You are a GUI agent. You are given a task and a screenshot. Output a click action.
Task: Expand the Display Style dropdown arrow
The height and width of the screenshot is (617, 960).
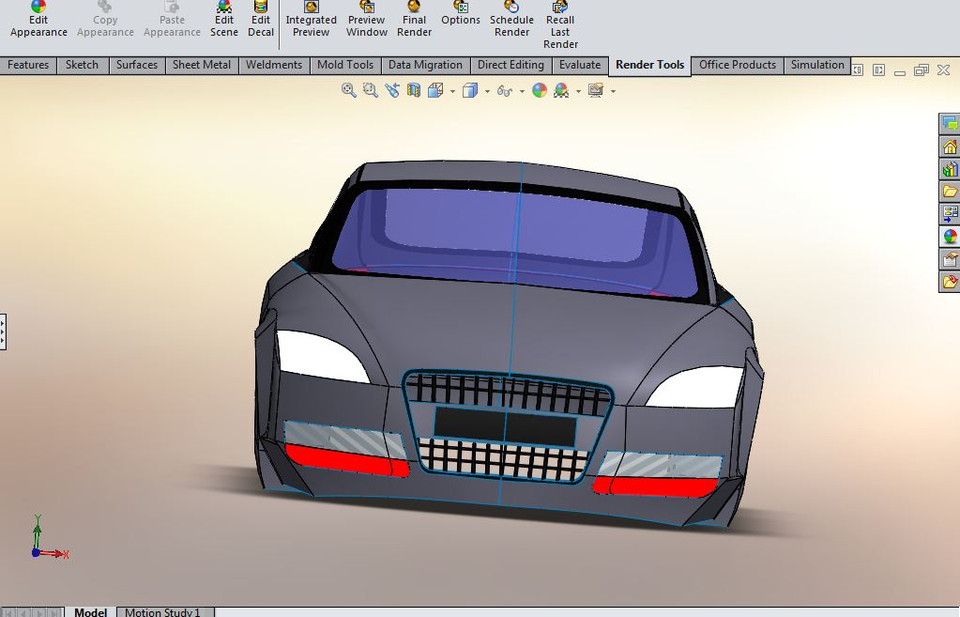487,92
